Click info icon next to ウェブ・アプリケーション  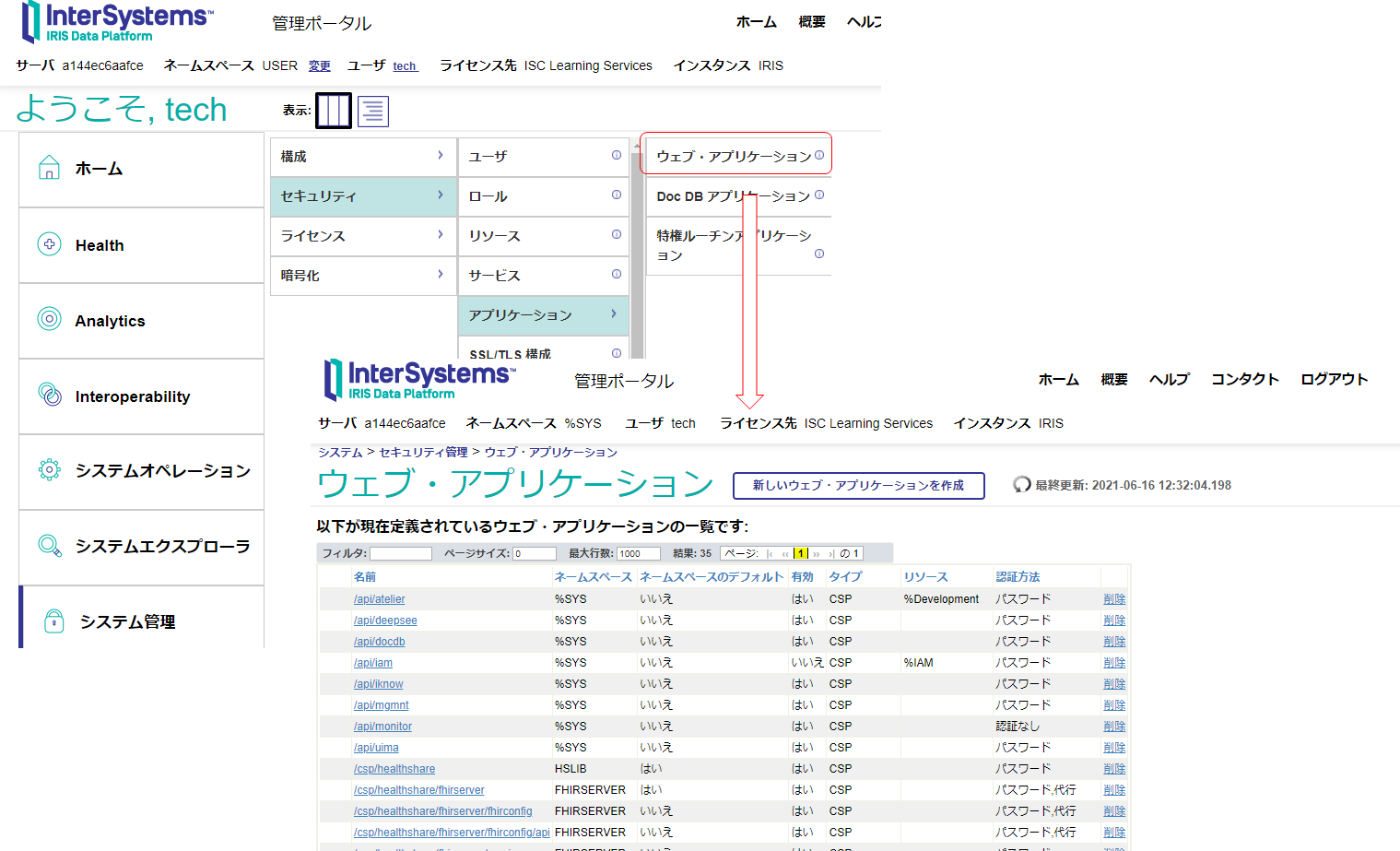(x=819, y=156)
